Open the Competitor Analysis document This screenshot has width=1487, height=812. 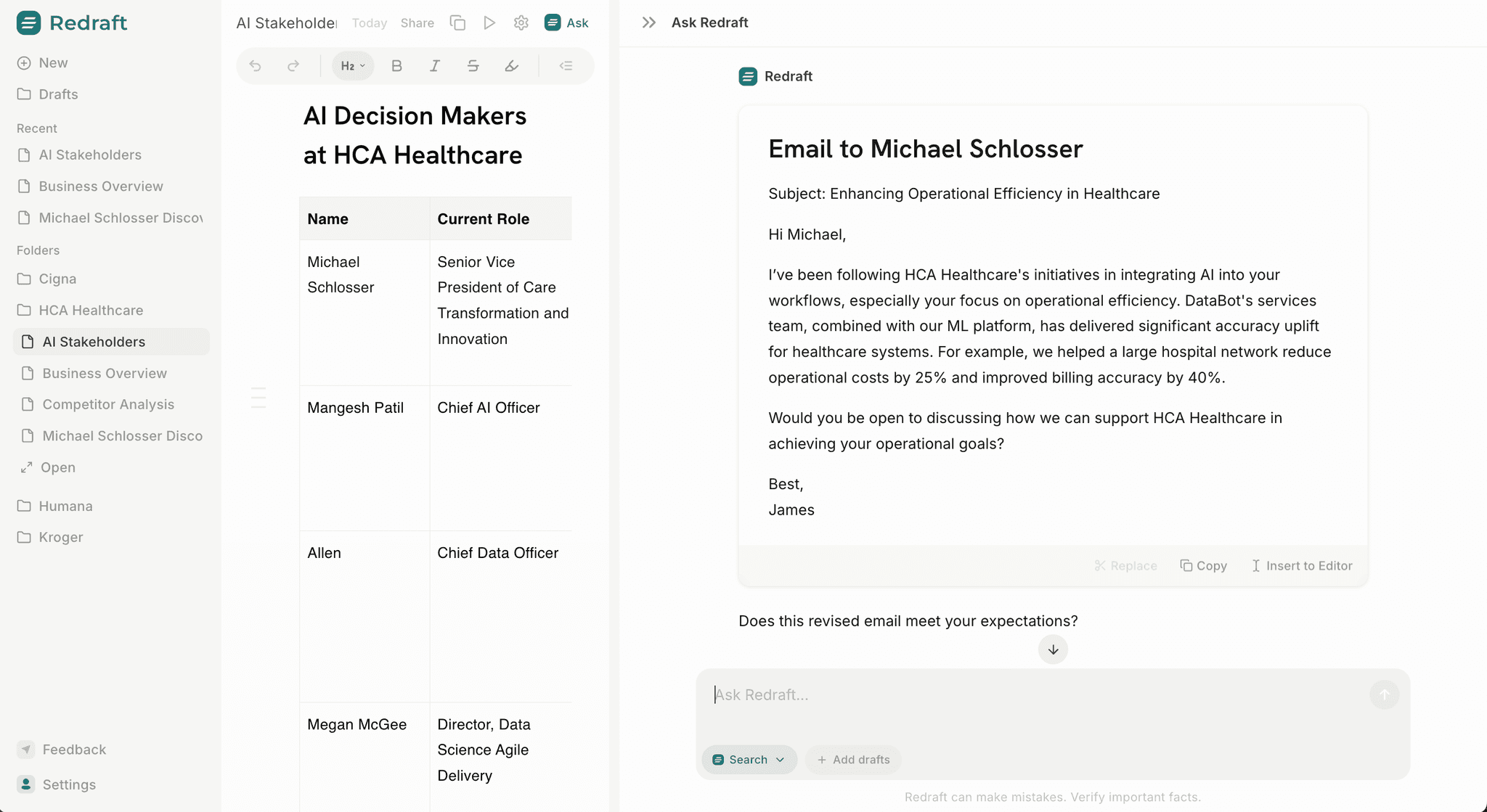point(108,404)
